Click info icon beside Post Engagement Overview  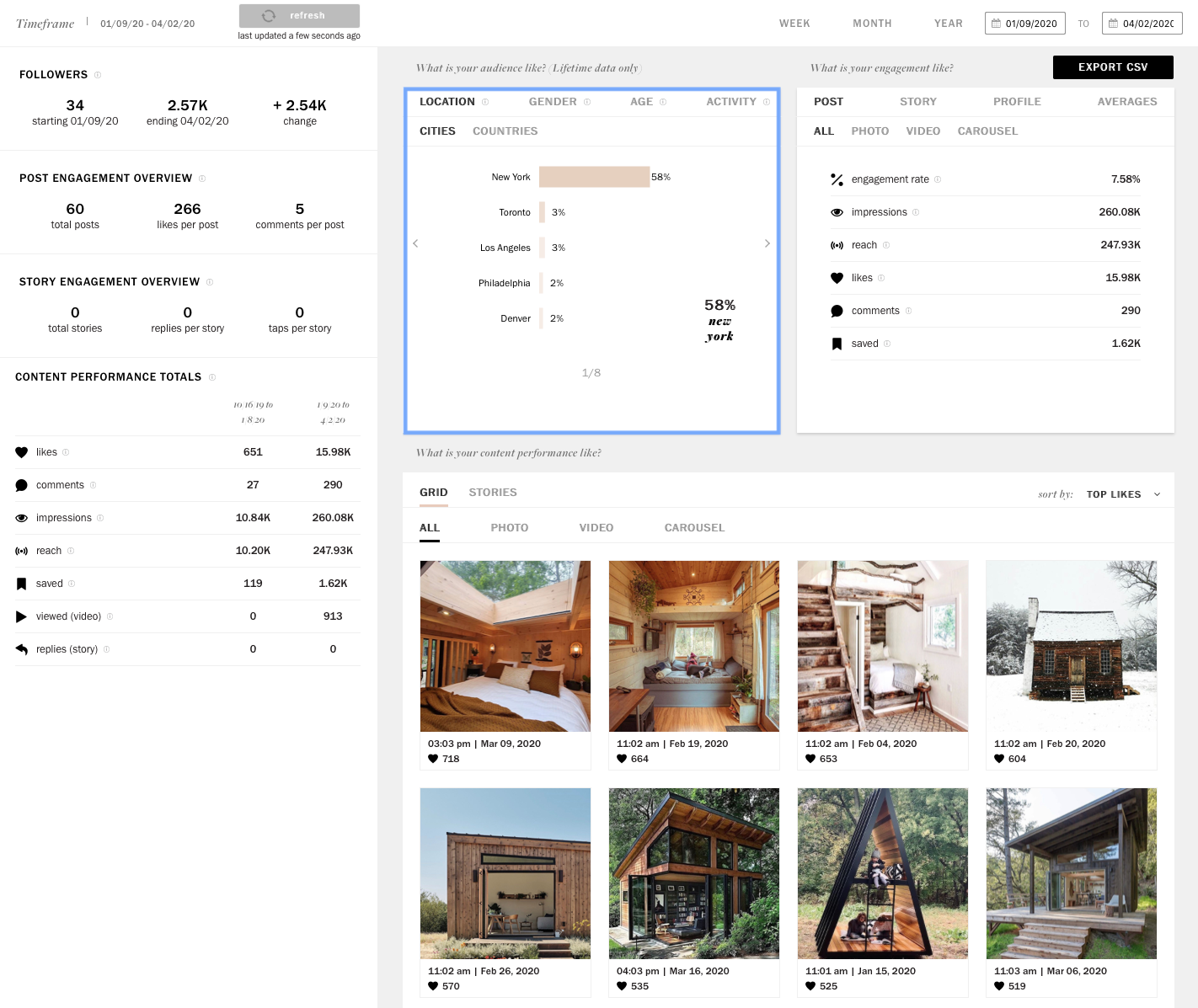(x=202, y=179)
